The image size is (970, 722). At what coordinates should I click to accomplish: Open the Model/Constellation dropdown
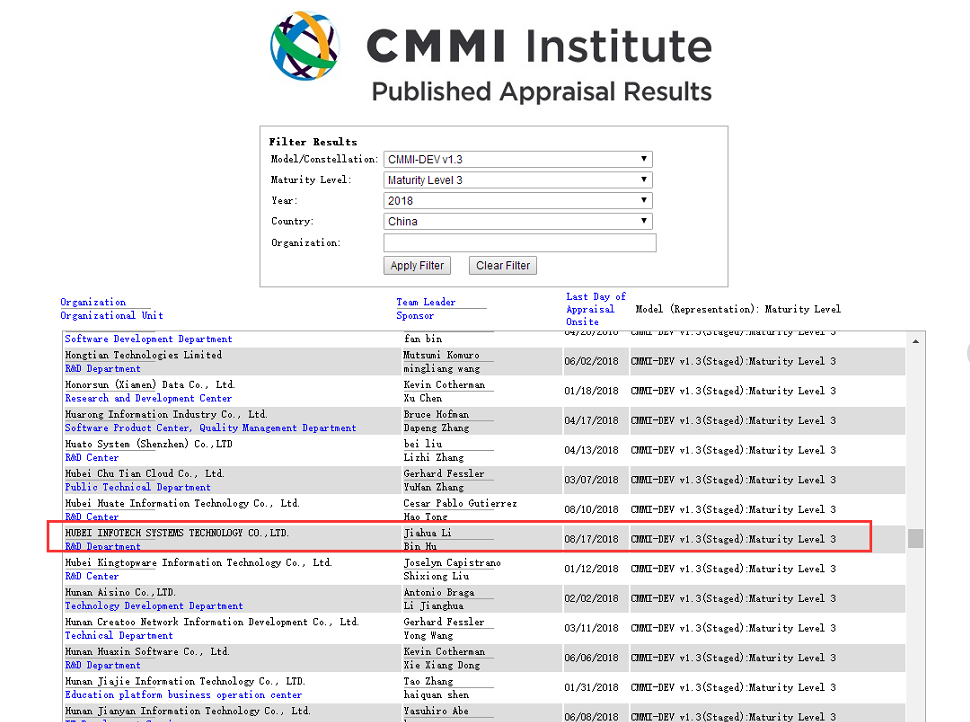pos(518,159)
